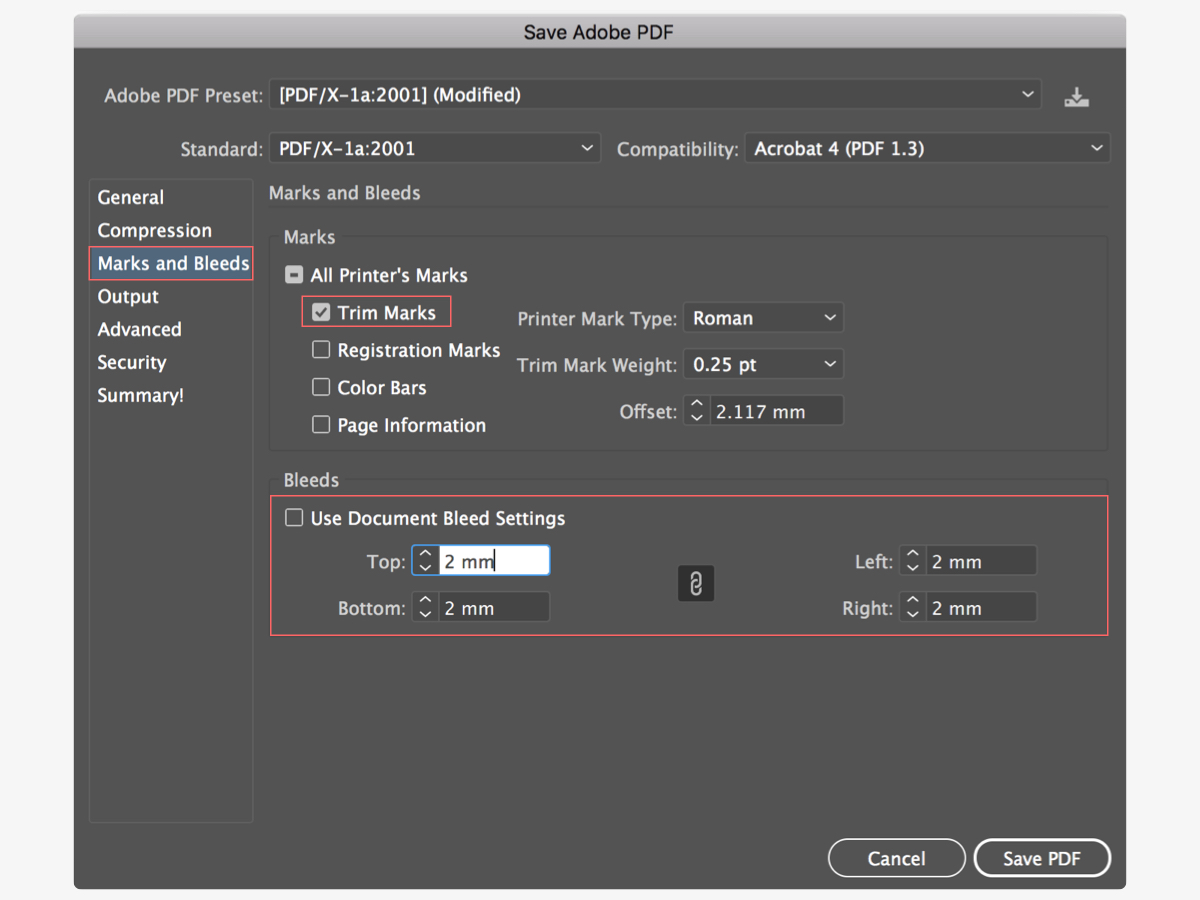1200x900 pixels.
Task: Click the chain link to sync bleed values
Action: [695, 583]
